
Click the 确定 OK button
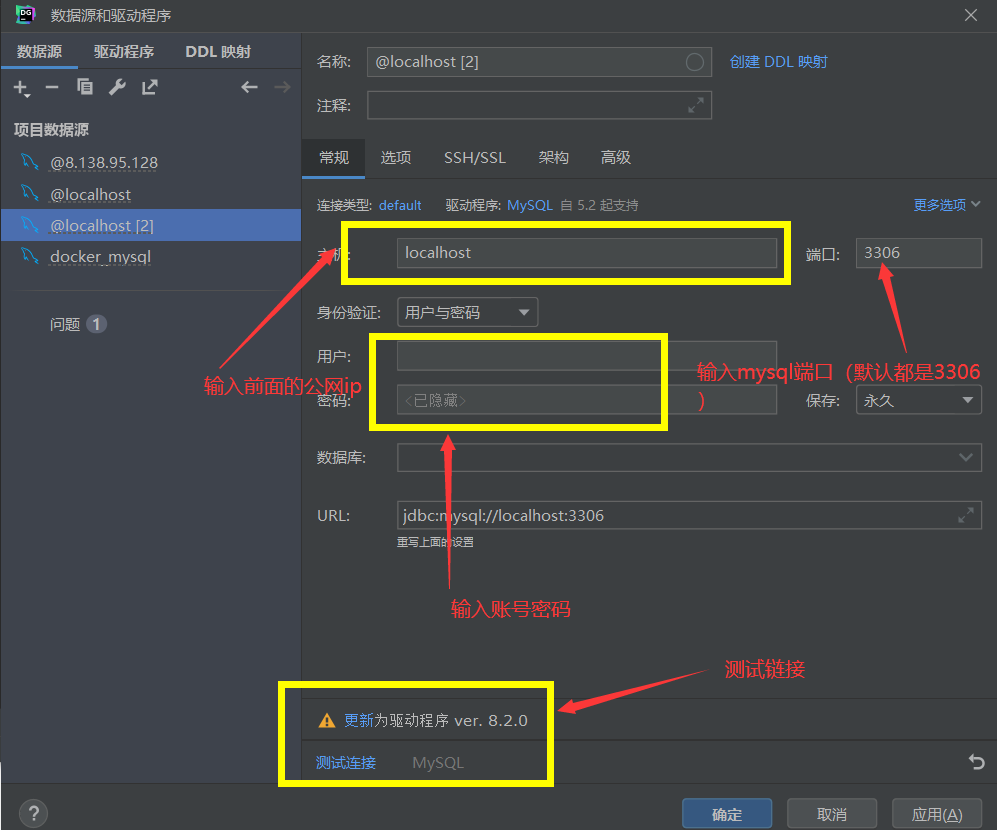click(x=727, y=814)
